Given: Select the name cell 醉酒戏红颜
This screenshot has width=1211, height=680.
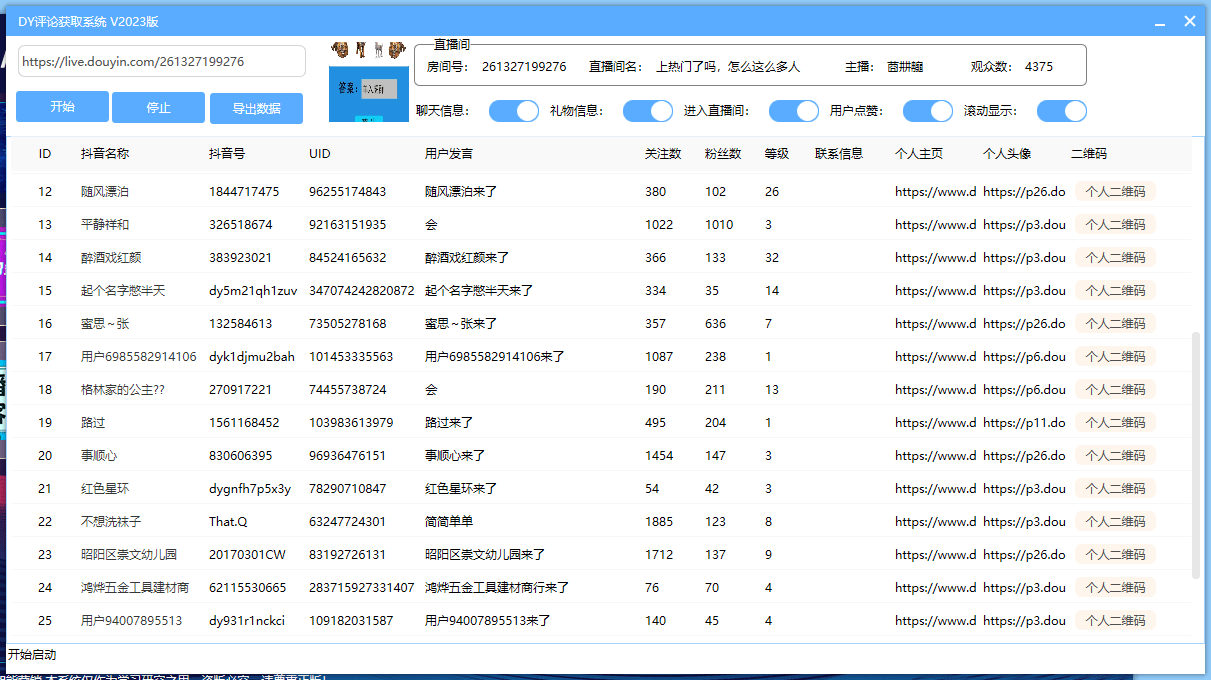Looking at the screenshot, I should 111,257.
